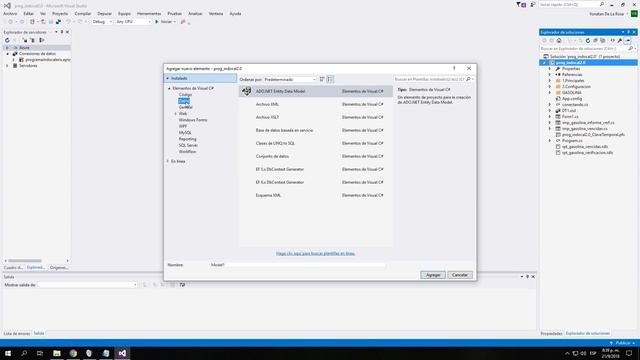Pick Clases de LINQ to SQL template
Image resolution: width=640 pixels, height=360 pixels.
(x=316, y=144)
